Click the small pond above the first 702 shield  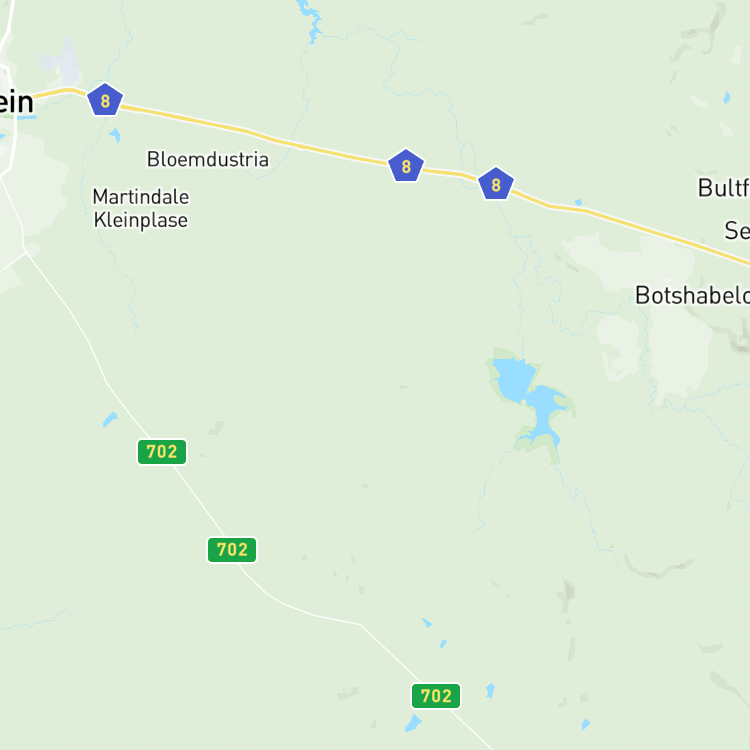tap(110, 419)
